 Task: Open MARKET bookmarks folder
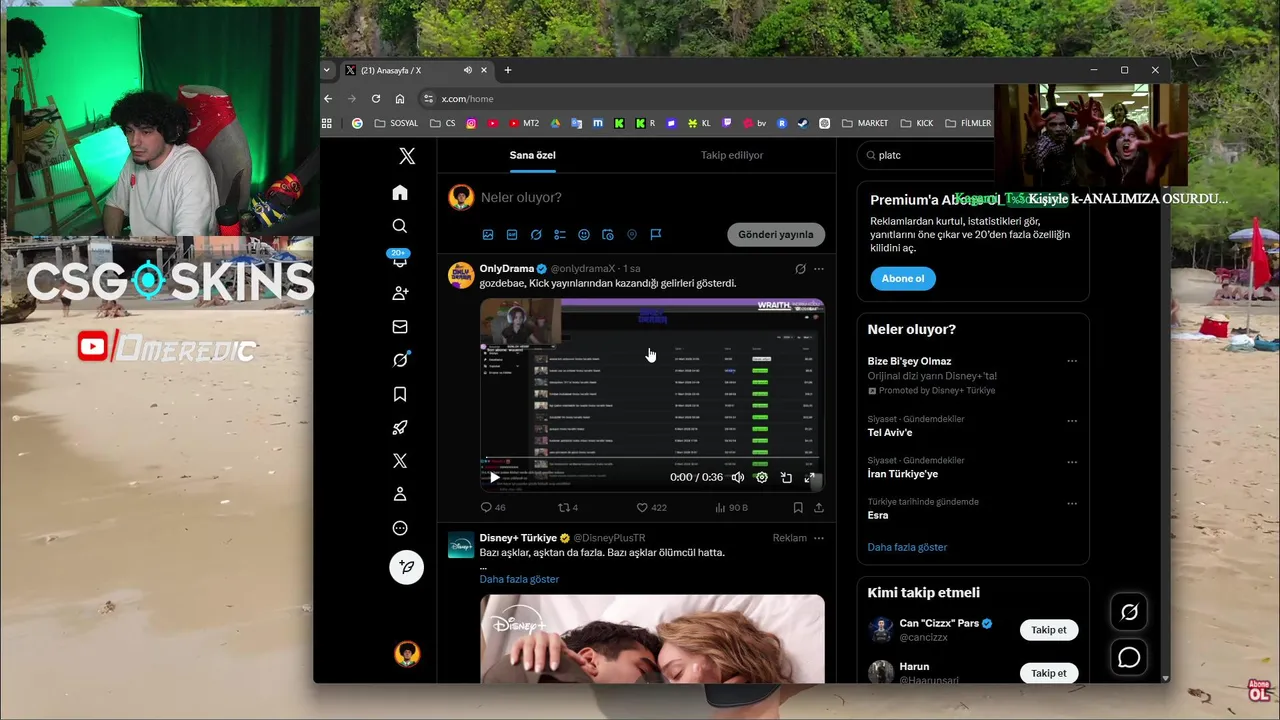(x=865, y=123)
